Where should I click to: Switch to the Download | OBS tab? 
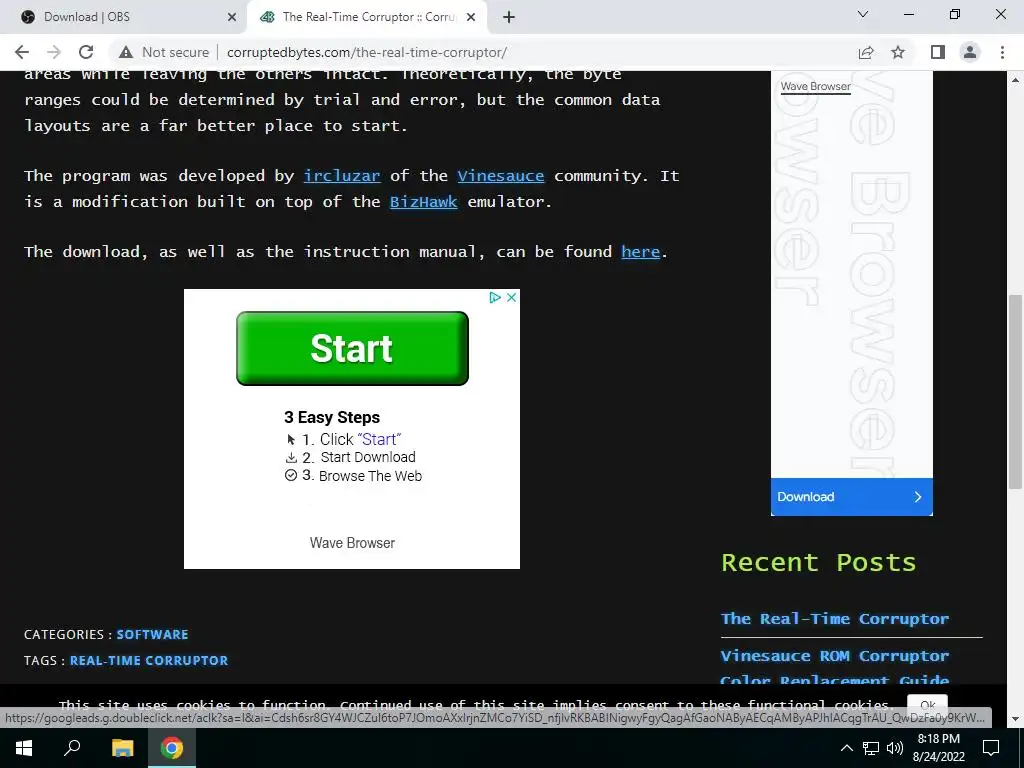tap(124, 17)
